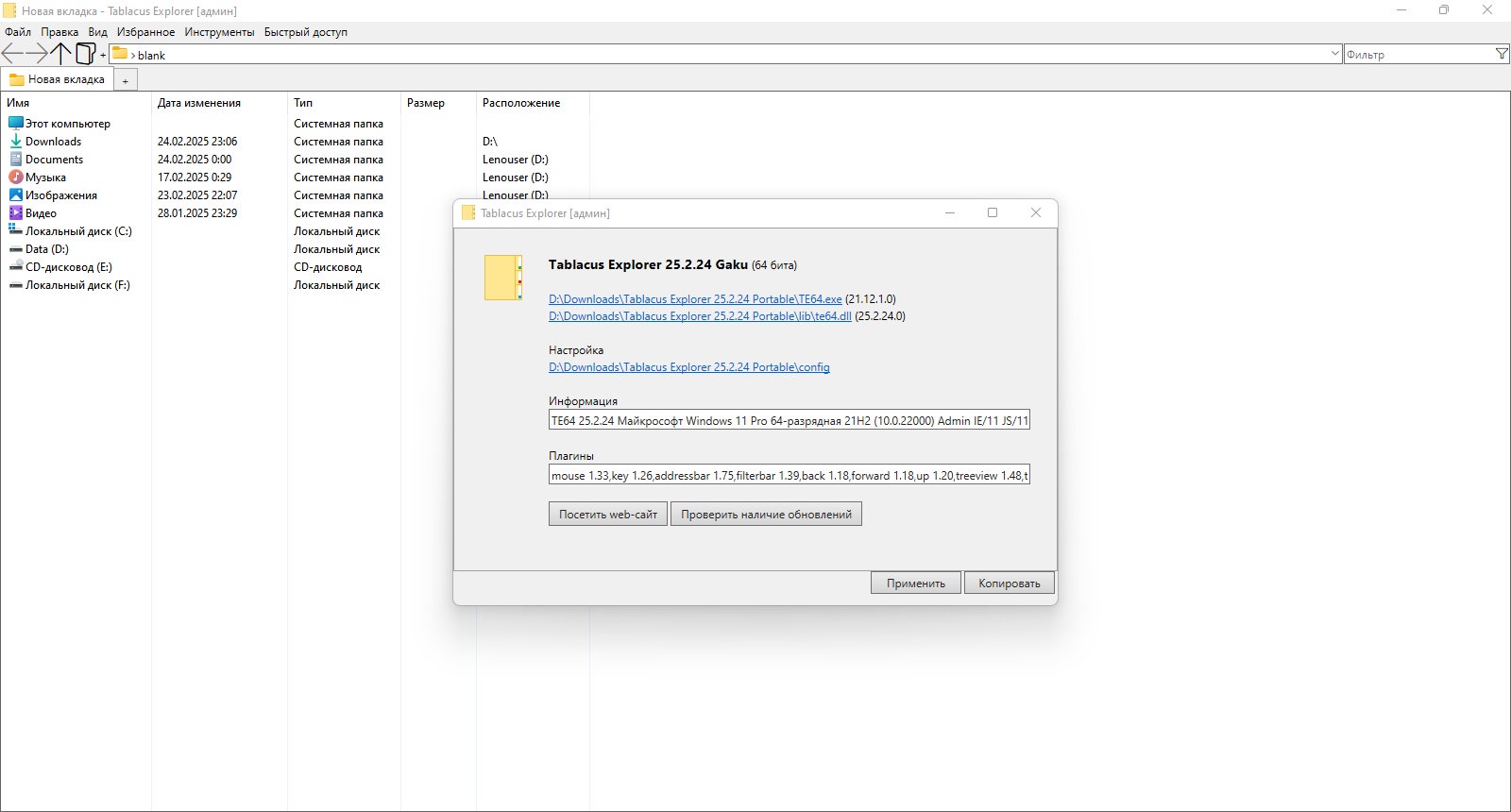Image resolution: width=1511 pixels, height=812 pixels.
Task: Select the Data (D:) drive name
Action: (47, 249)
